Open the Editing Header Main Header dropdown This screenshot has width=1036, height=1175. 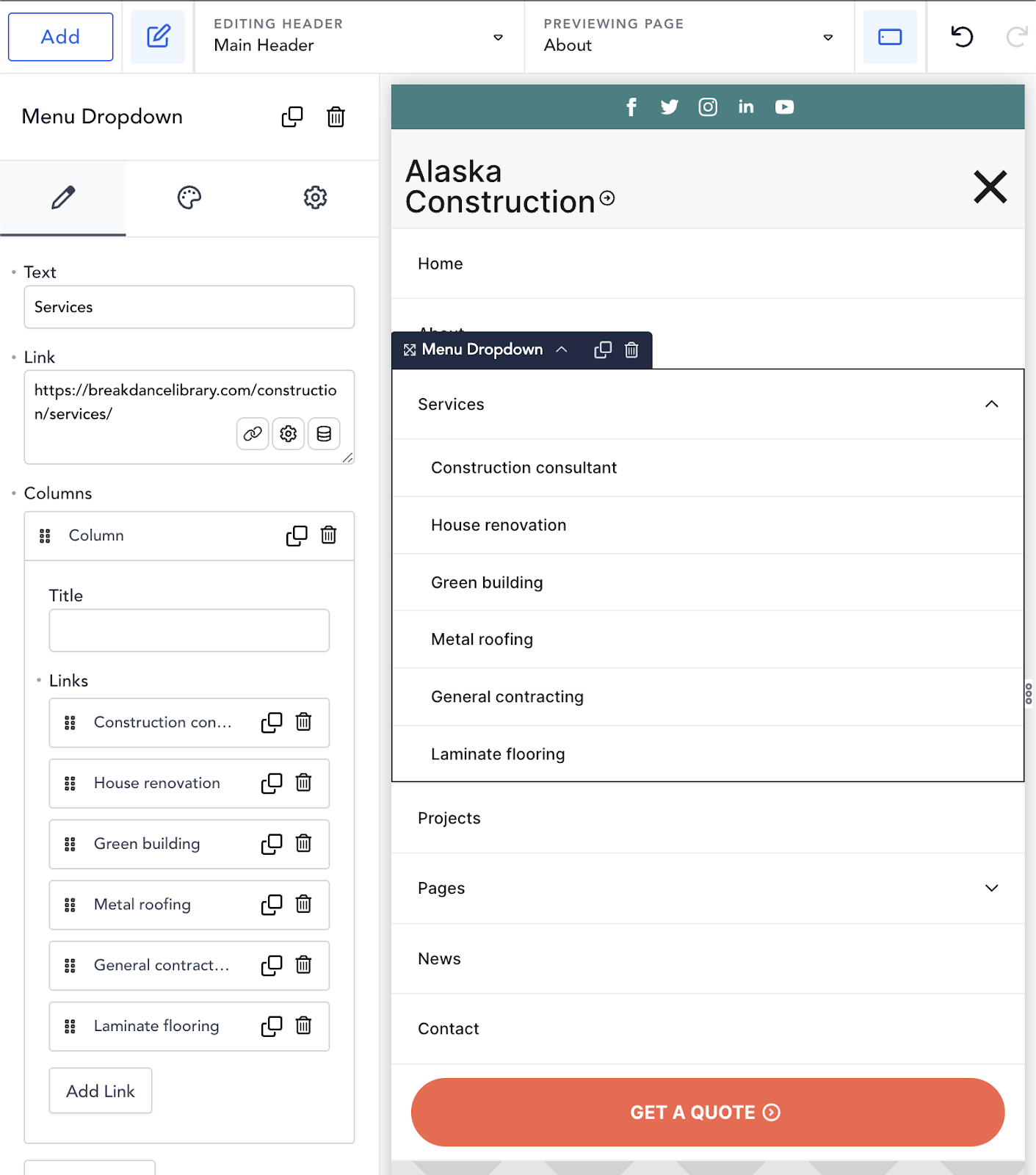point(359,37)
